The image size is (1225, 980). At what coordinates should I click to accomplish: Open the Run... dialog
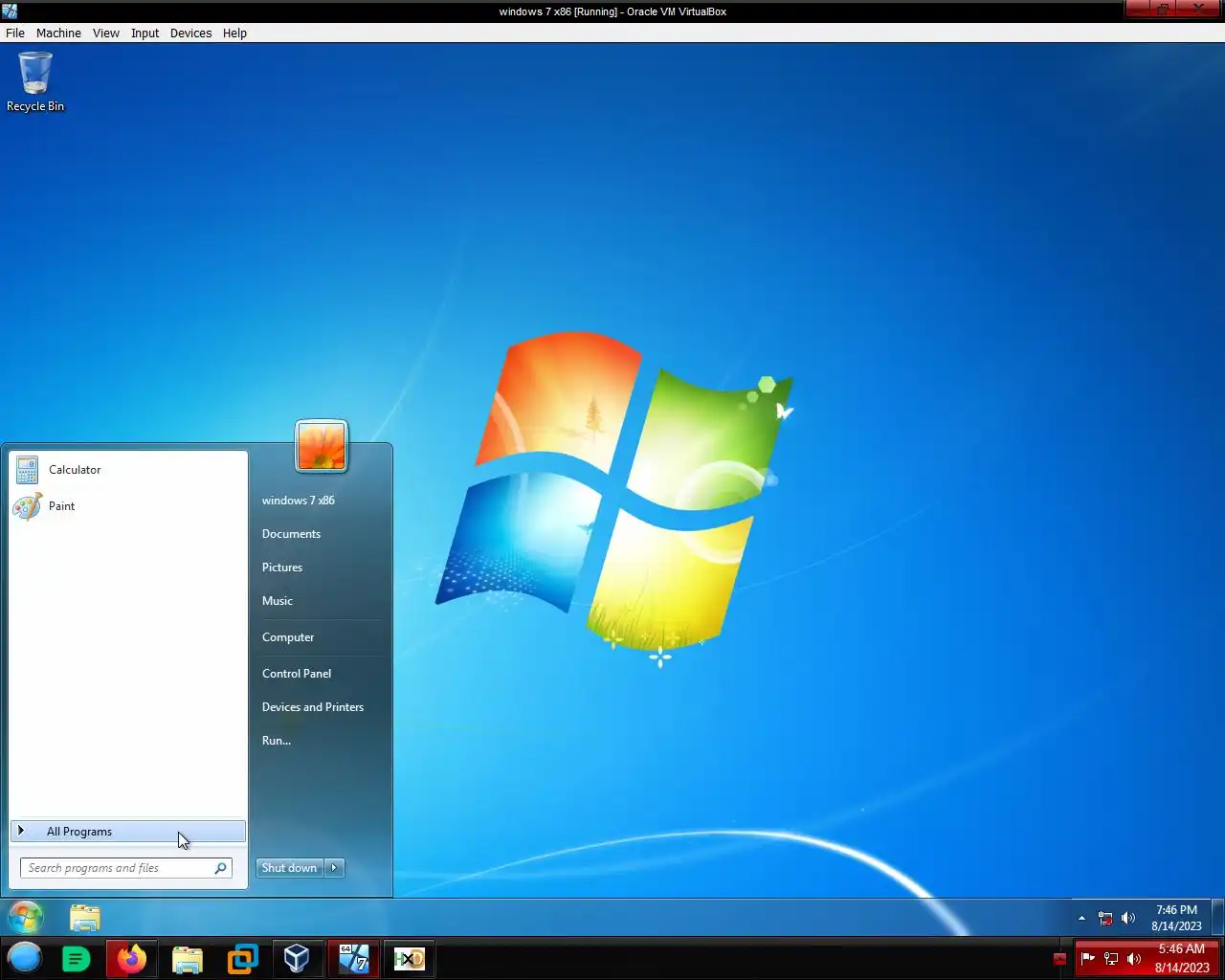(x=277, y=741)
